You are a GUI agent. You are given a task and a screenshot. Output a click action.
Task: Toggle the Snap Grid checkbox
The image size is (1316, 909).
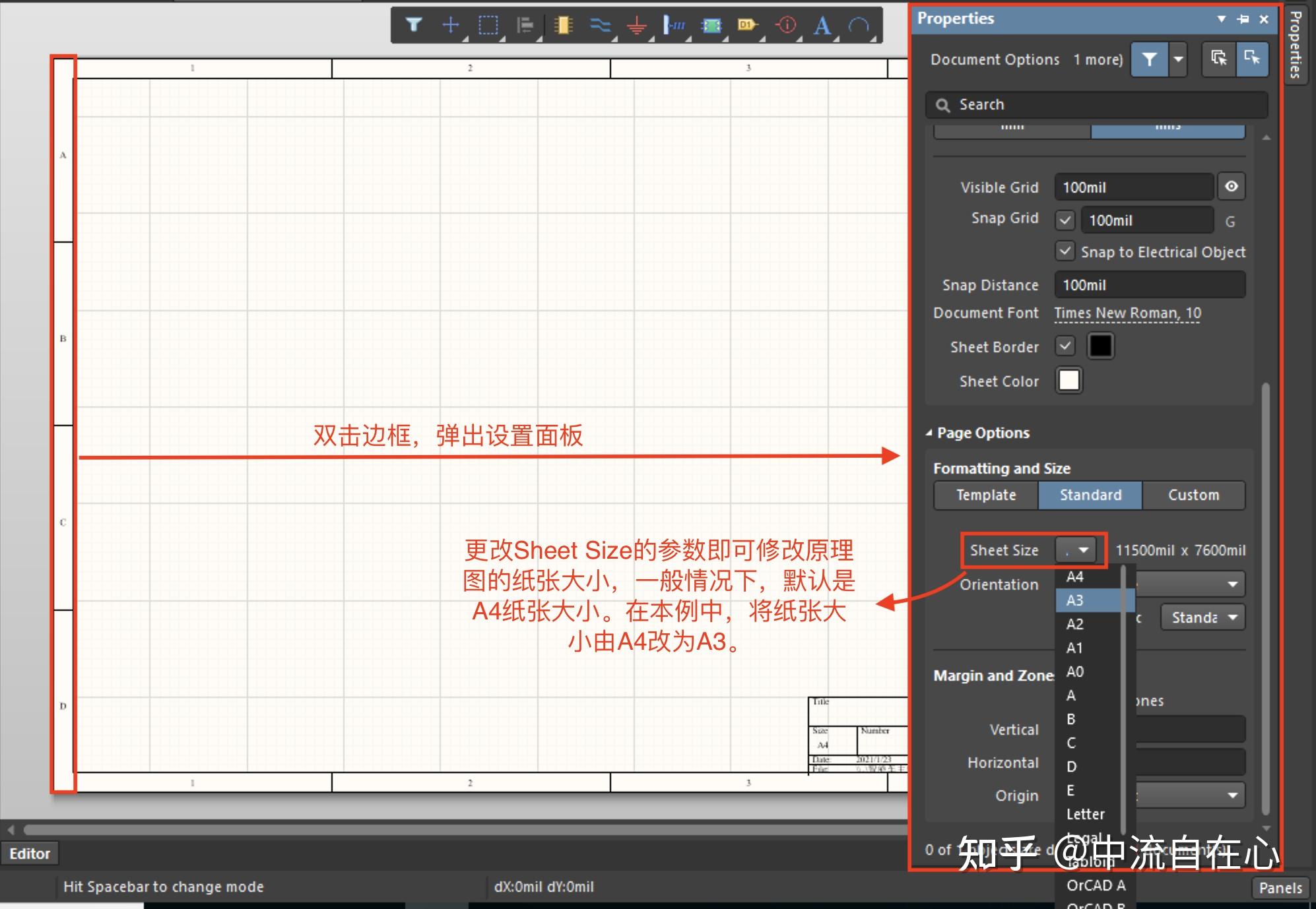pos(1065,220)
